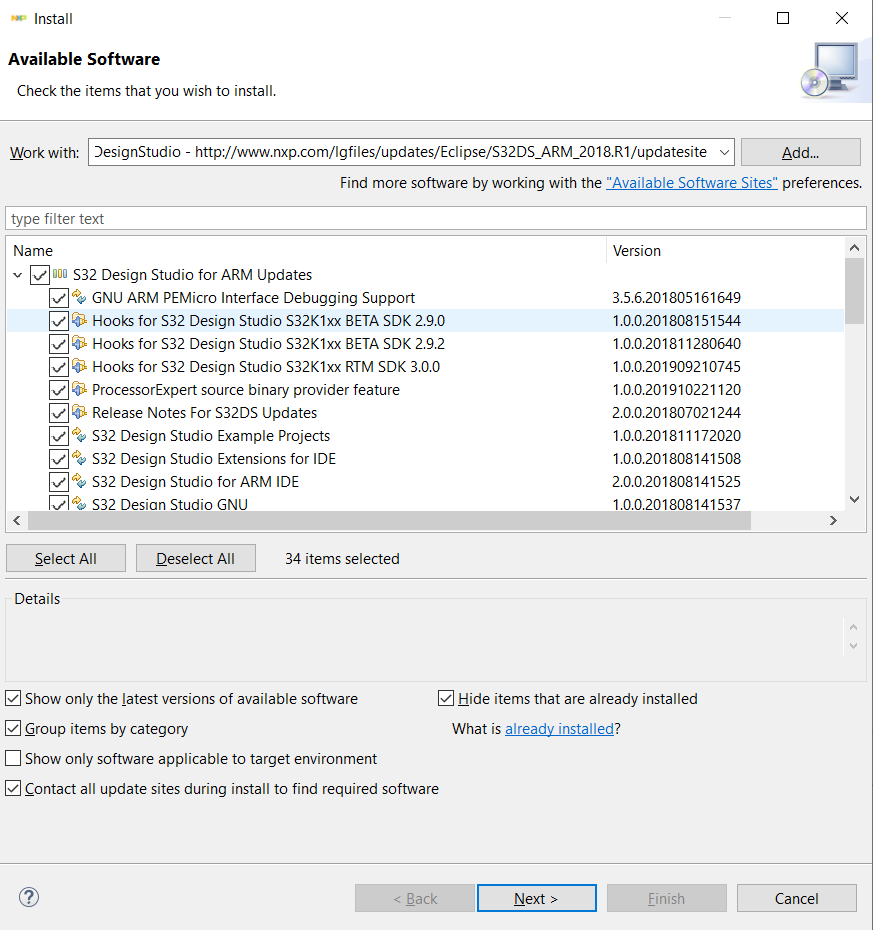
Task: Enable Show only software applicable to target environment
Action: (14, 759)
